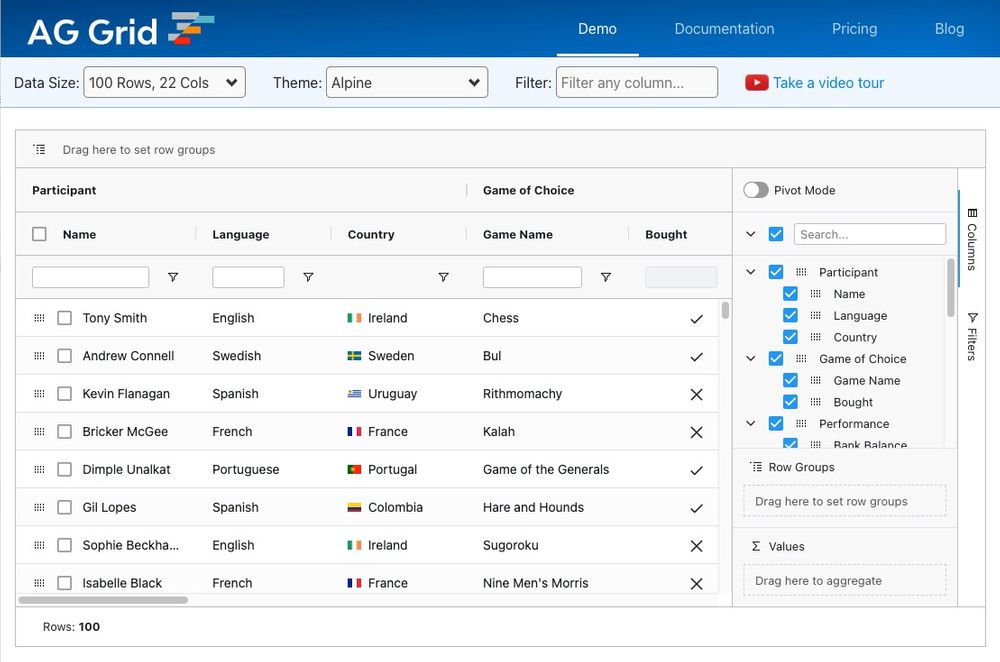This screenshot has height=662, width=1000.
Task: Click the Take a video tour link
Action: [x=827, y=83]
